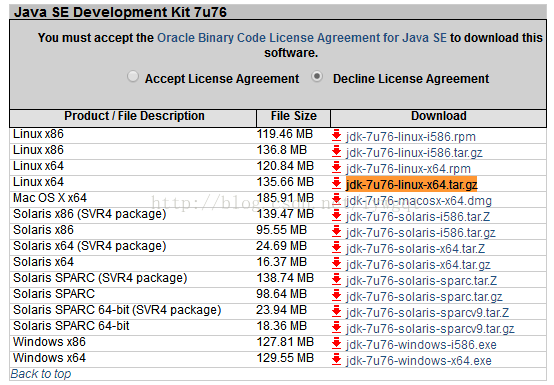Click the red download arrow for jdk-7u76-linux-i586.tar.gz
This screenshot has height=385, width=554.
click(336, 151)
